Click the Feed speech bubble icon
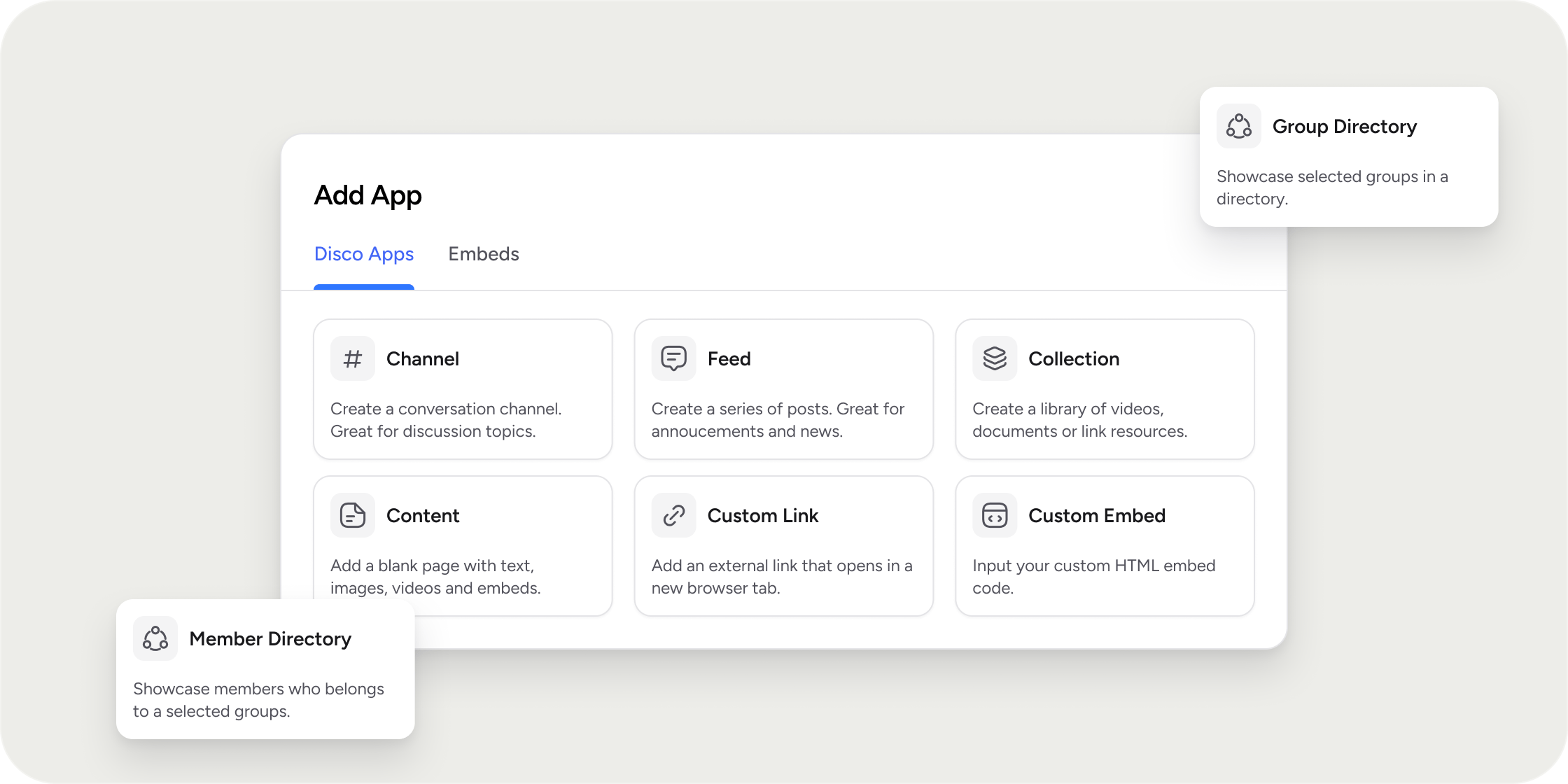The width and height of the screenshot is (1568, 784). tap(673, 358)
